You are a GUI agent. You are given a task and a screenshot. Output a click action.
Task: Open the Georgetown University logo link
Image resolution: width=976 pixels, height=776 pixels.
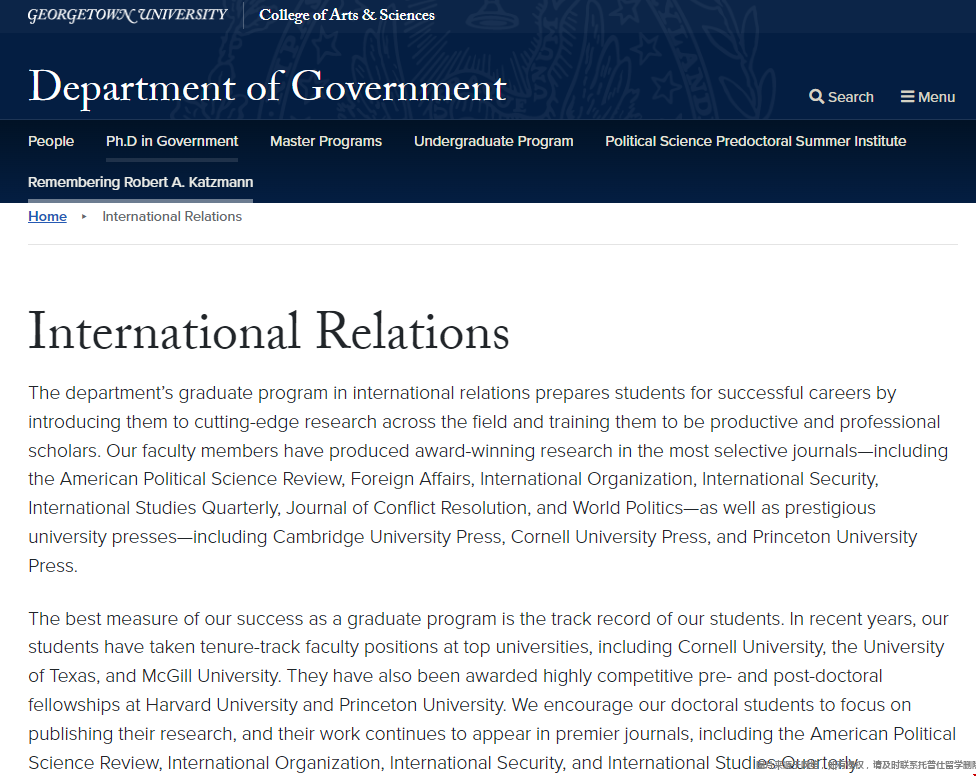pos(128,15)
